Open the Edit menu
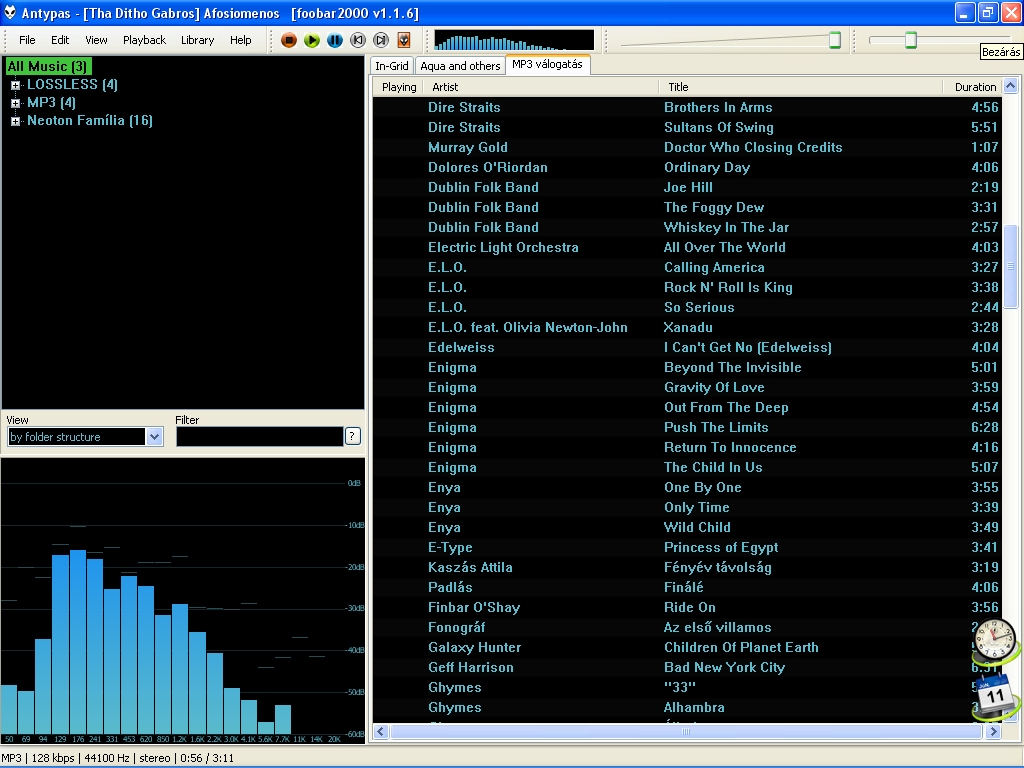 coord(60,40)
